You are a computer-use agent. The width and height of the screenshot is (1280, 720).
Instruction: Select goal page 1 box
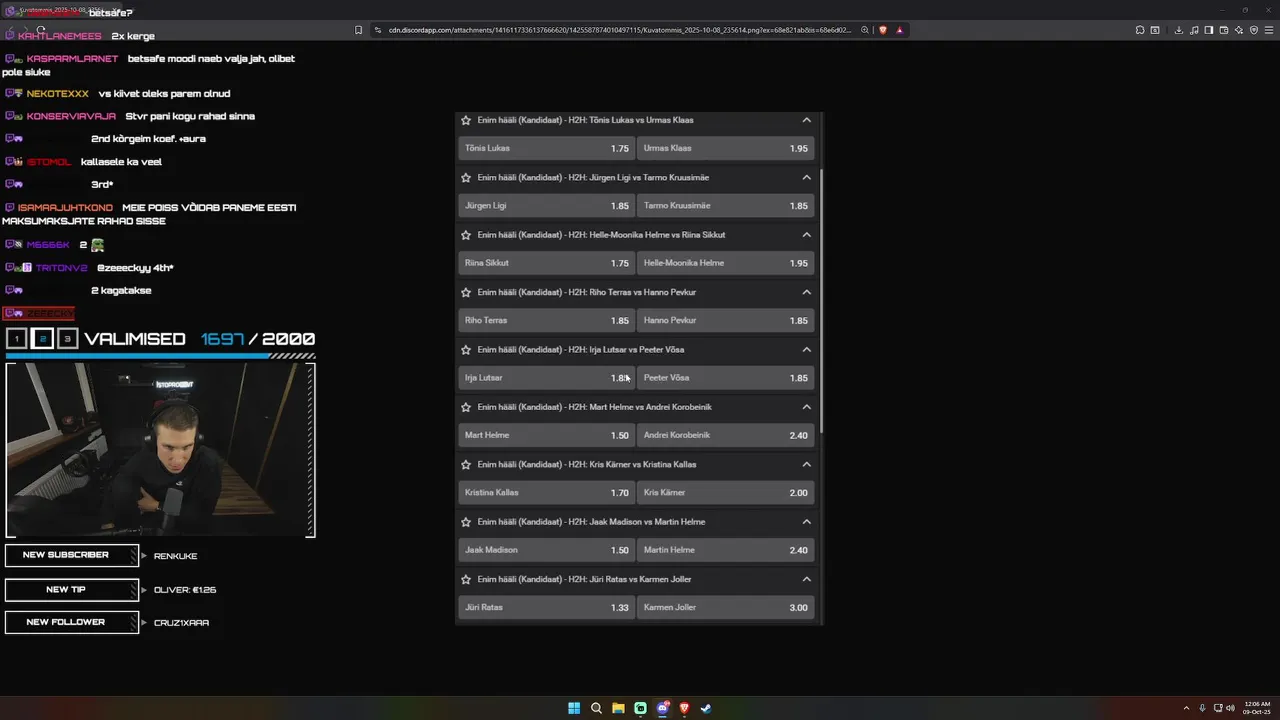coord(16,339)
